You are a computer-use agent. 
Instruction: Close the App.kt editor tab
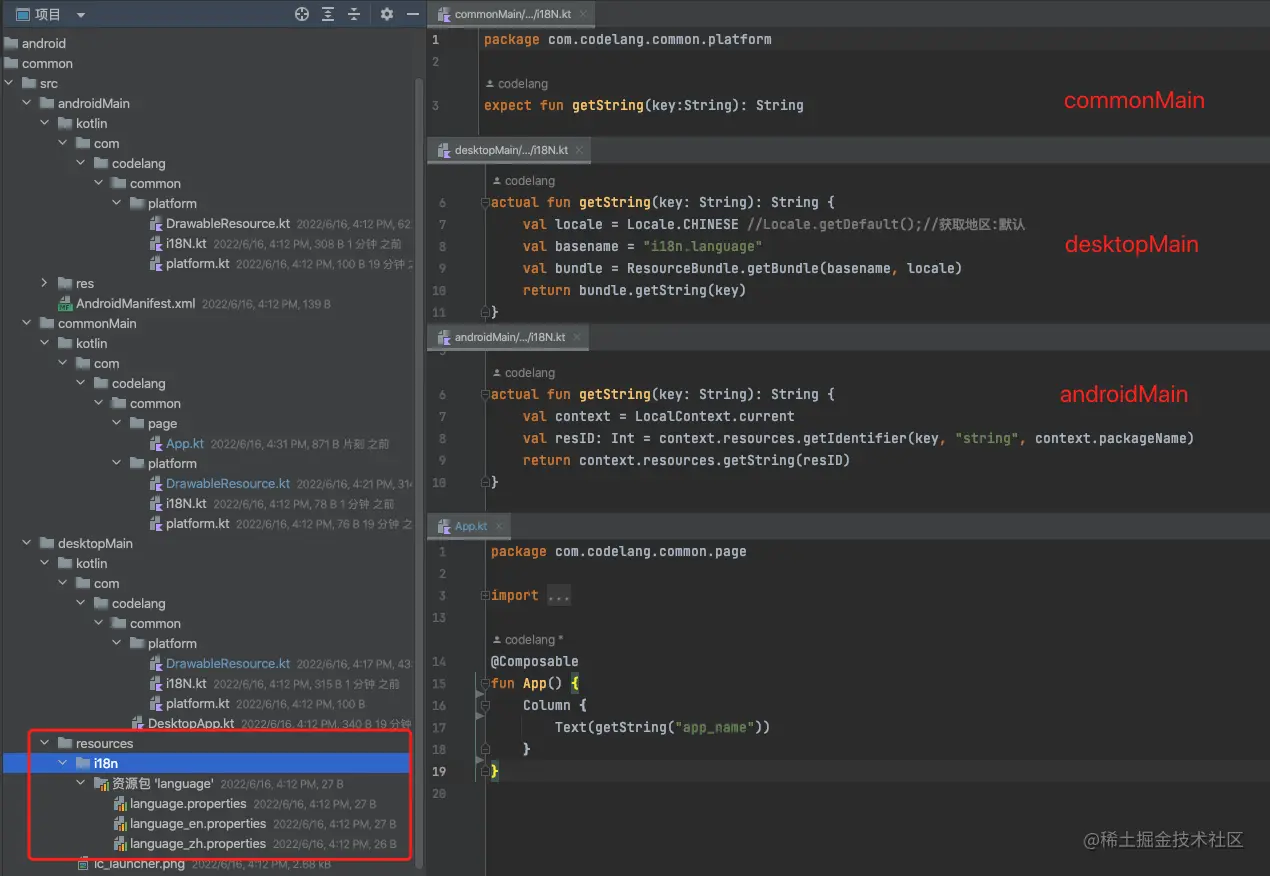(x=498, y=526)
